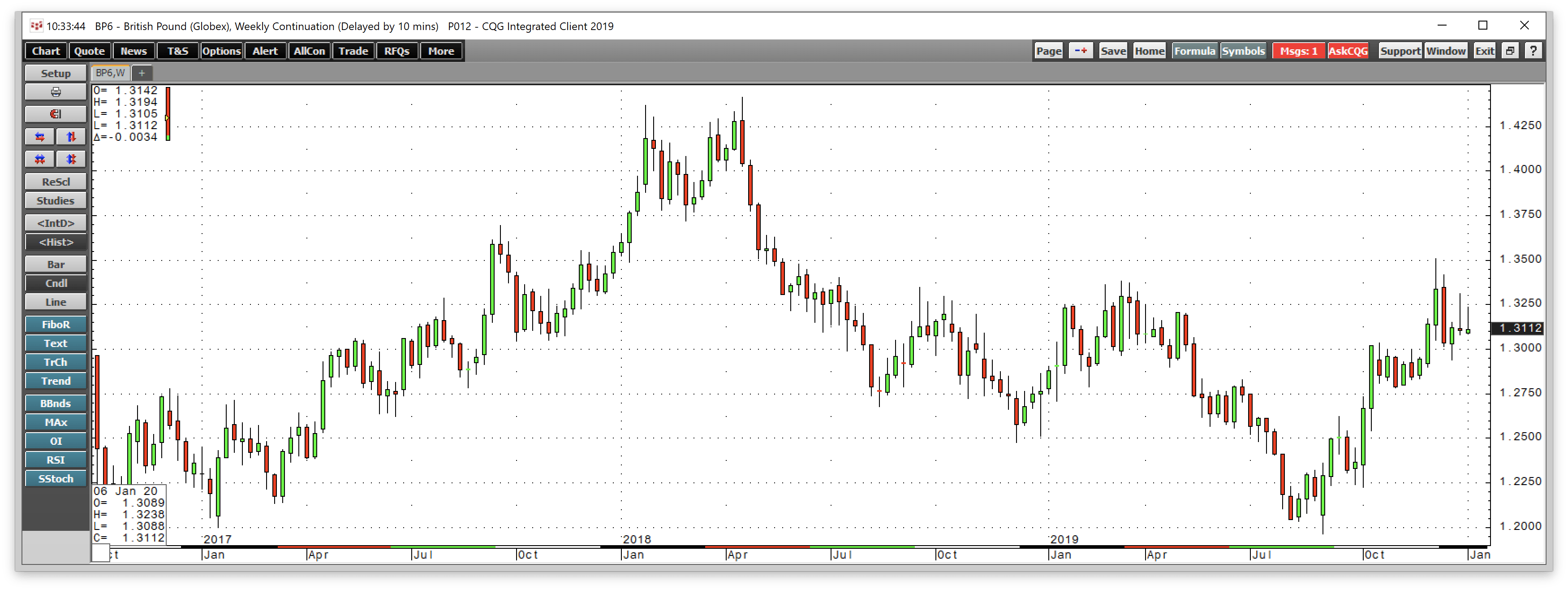Add a new chart tab with plus
Image resolution: width=1568 pixels, height=590 pixels.
[142, 73]
